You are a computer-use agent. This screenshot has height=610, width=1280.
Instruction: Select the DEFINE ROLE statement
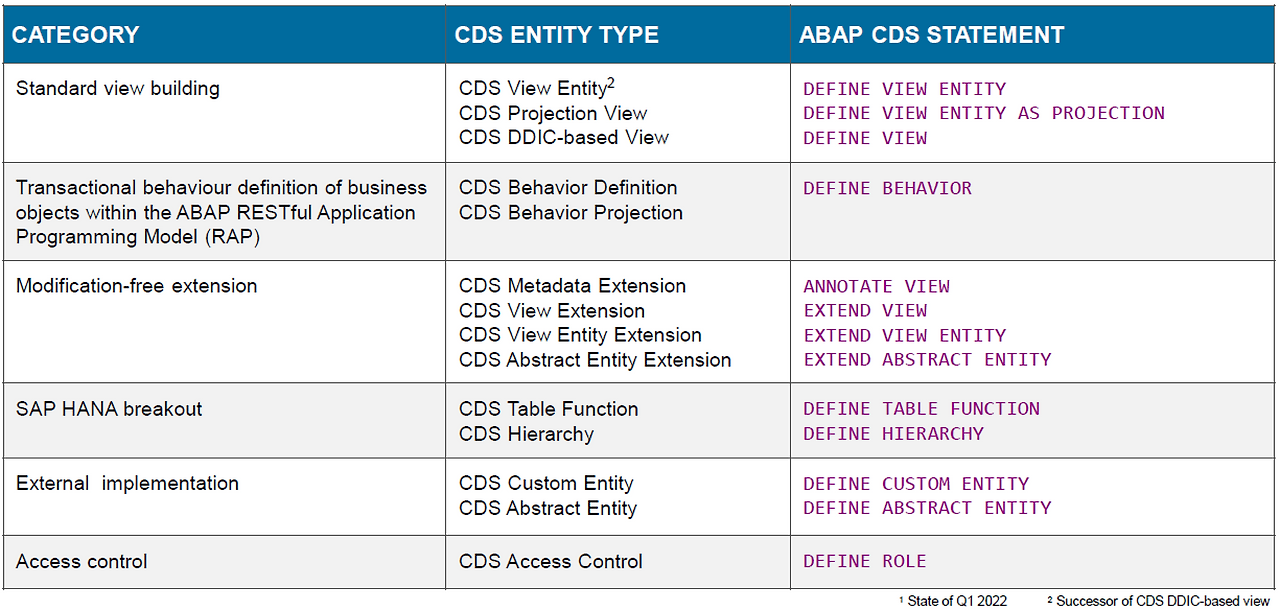point(865,562)
